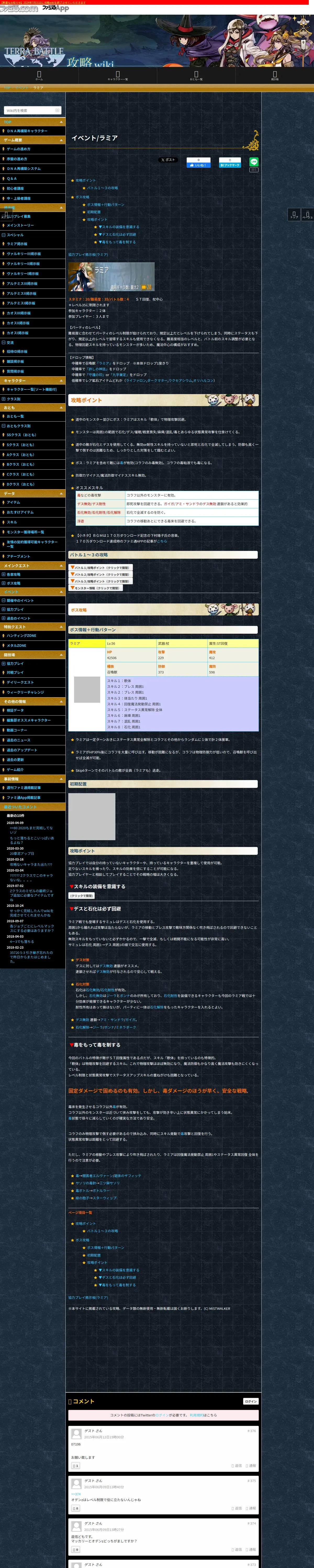Click the Wiki search magnifier icon

(57, 110)
